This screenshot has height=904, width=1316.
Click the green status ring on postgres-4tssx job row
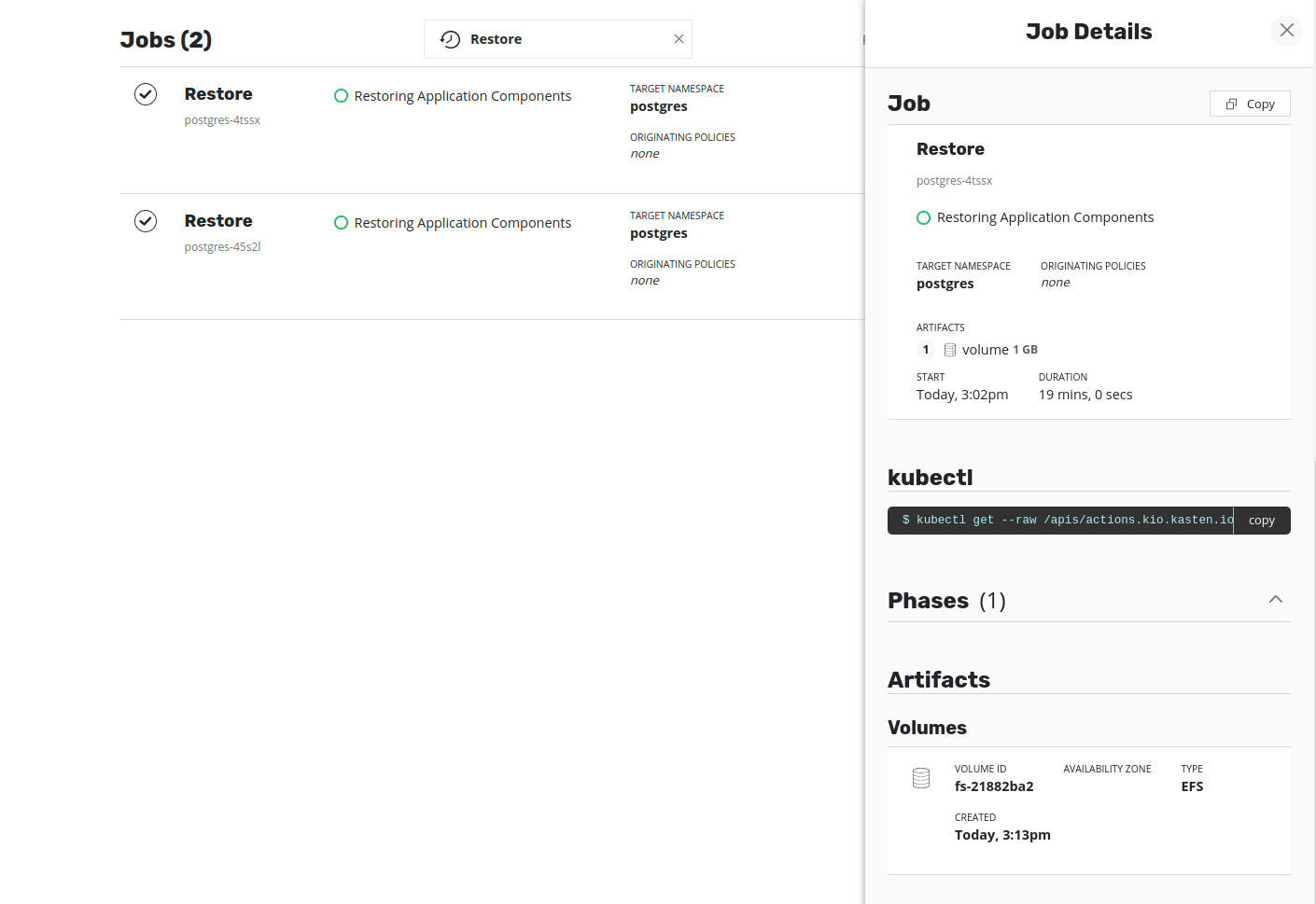[341, 95]
